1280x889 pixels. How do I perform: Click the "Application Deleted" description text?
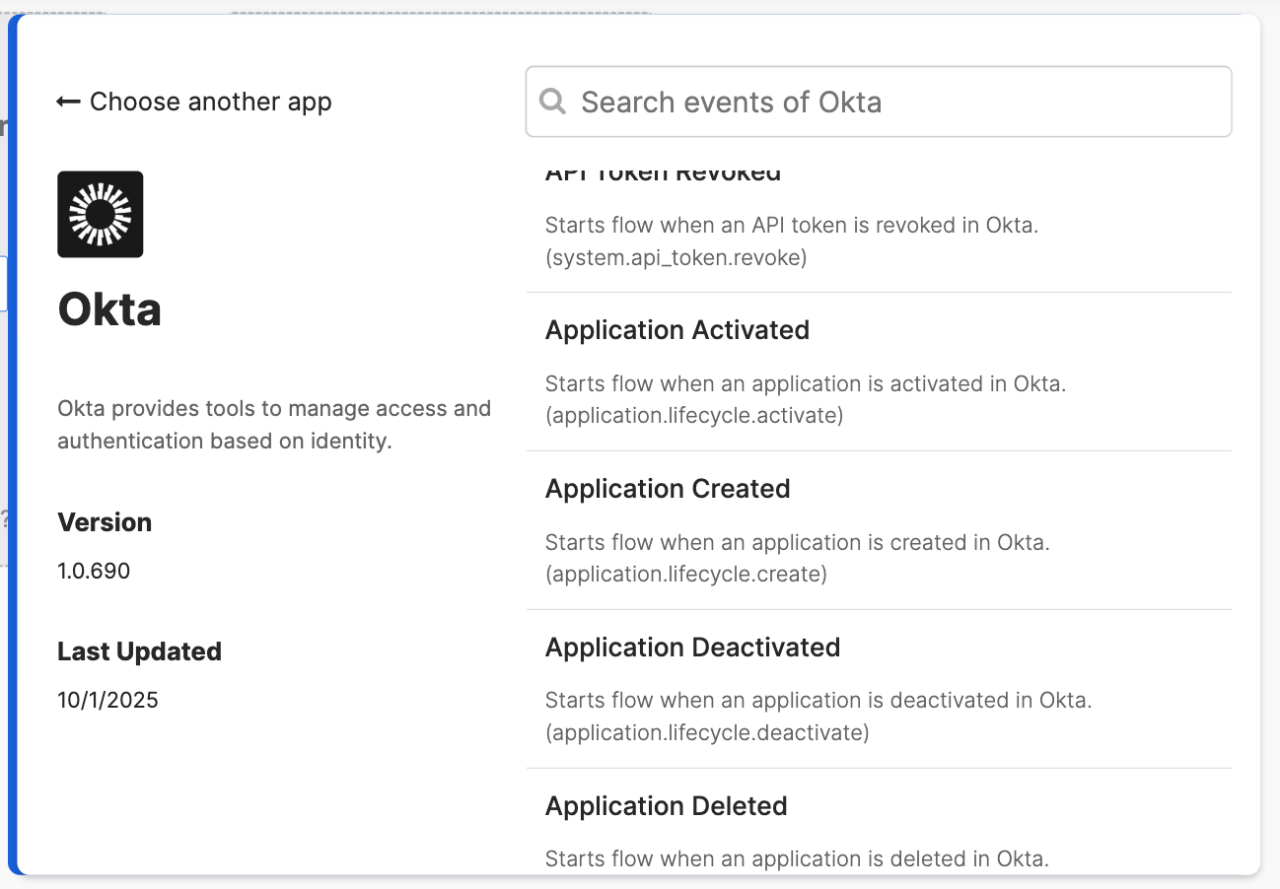pyautogui.click(x=796, y=858)
